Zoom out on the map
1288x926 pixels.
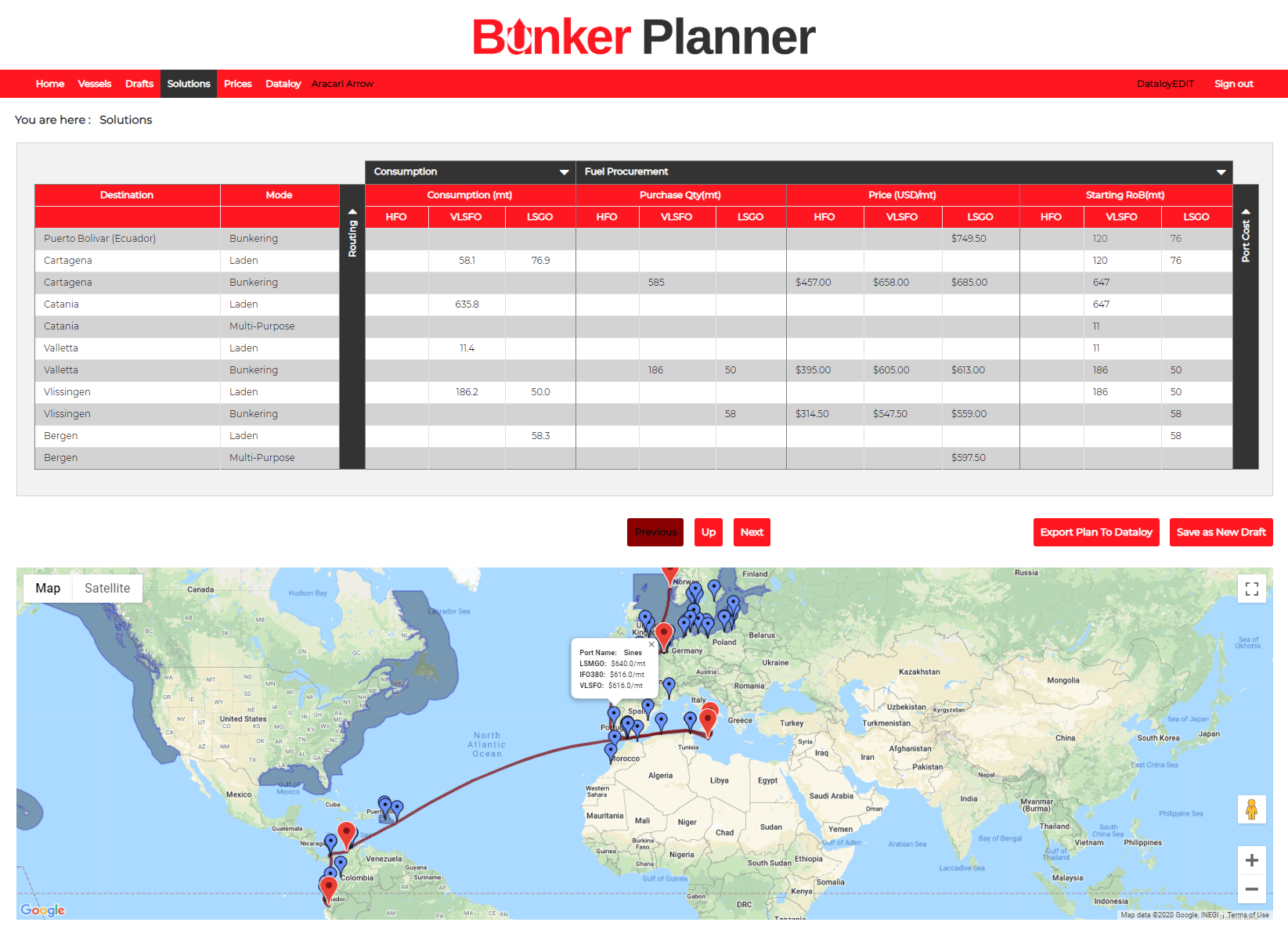(1251, 889)
